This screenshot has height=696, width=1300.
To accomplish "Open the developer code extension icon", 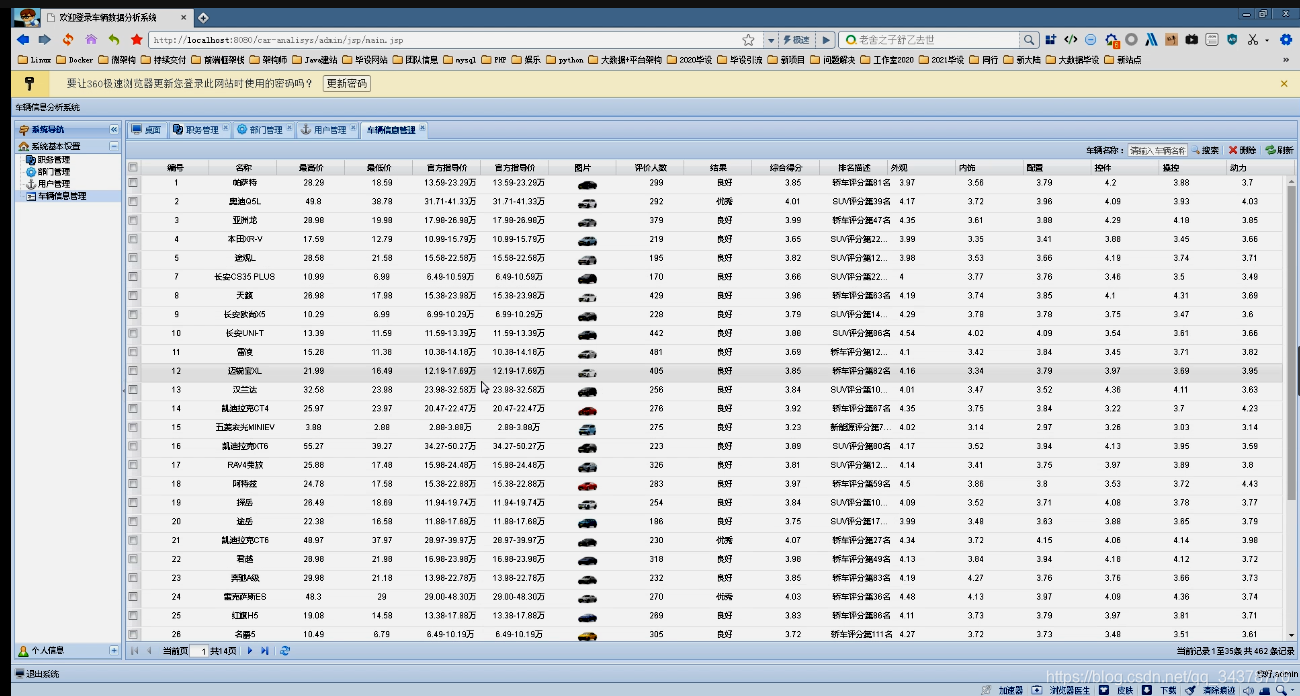I will [1070, 40].
